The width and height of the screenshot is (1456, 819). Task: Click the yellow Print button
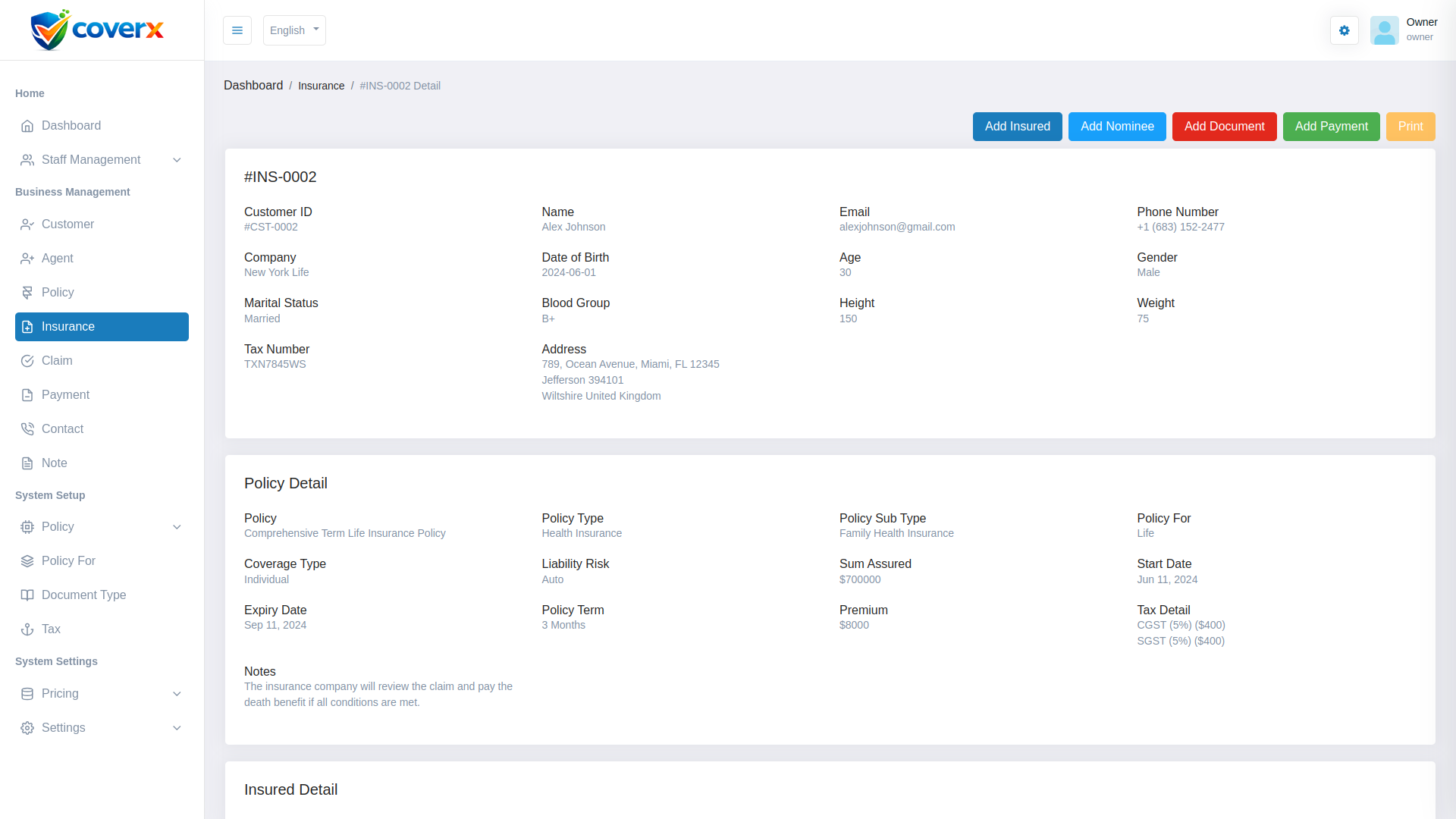(1410, 127)
